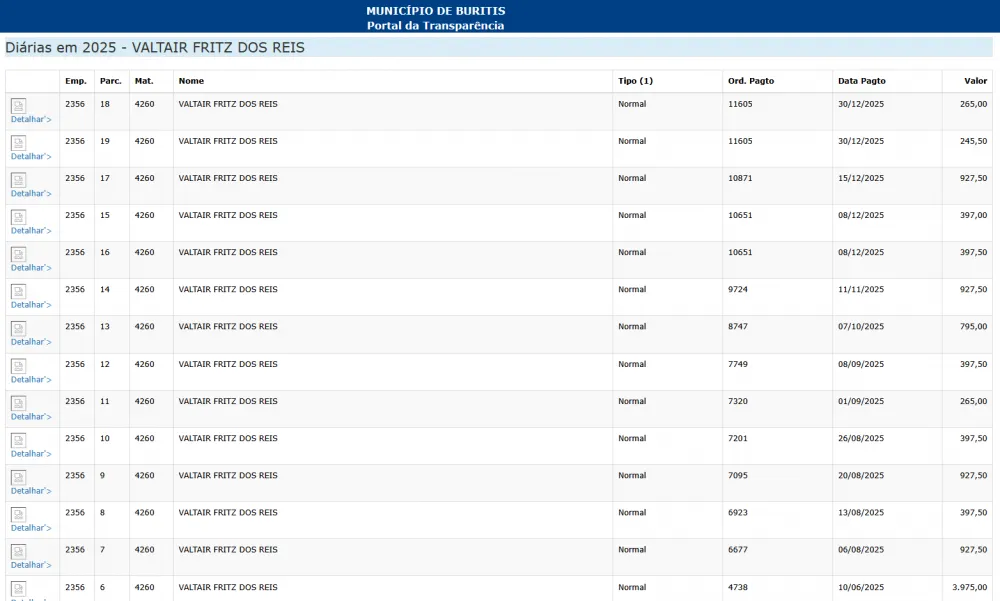Click the document icon for installment 18
The image size is (1000, 601).
coord(18,106)
